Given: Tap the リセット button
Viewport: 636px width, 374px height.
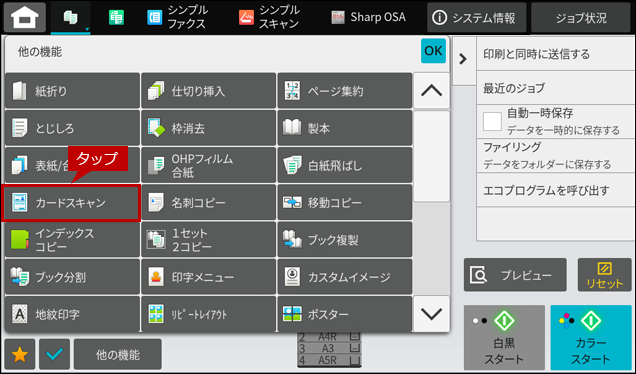Looking at the screenshot, I should [604, 275].
